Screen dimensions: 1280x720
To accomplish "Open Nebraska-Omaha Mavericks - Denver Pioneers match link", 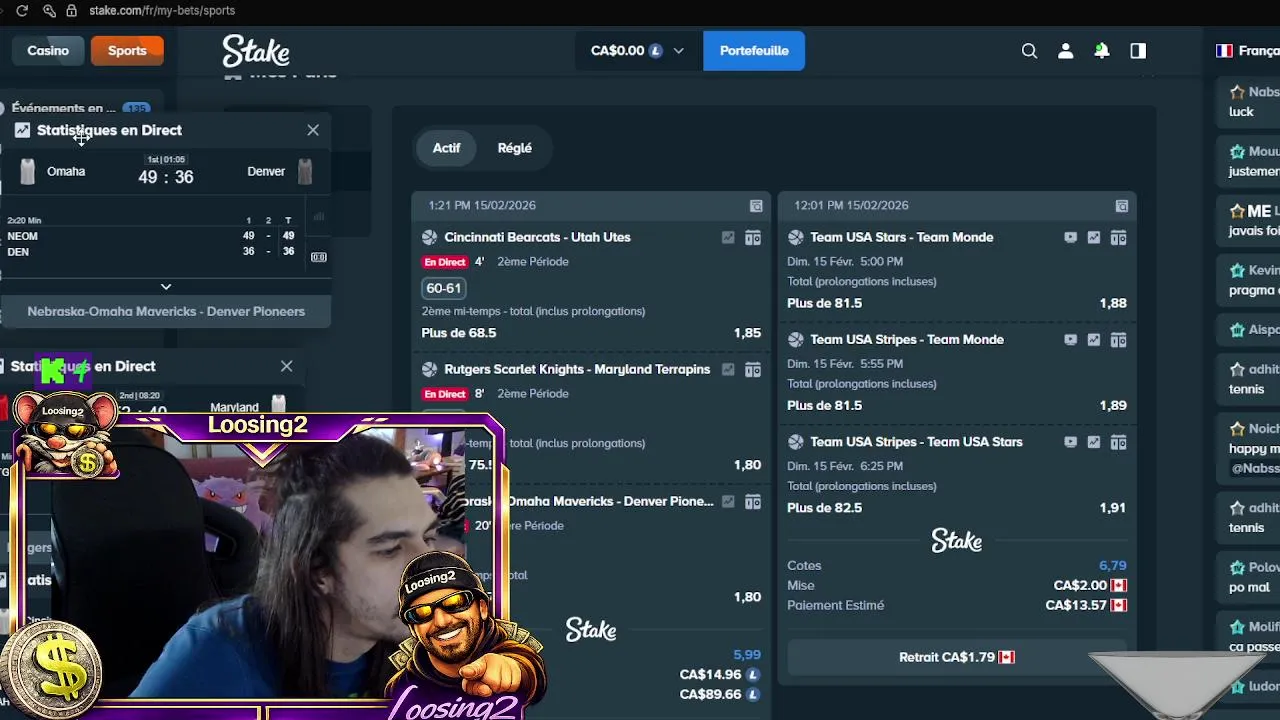I will click(166, 312).
